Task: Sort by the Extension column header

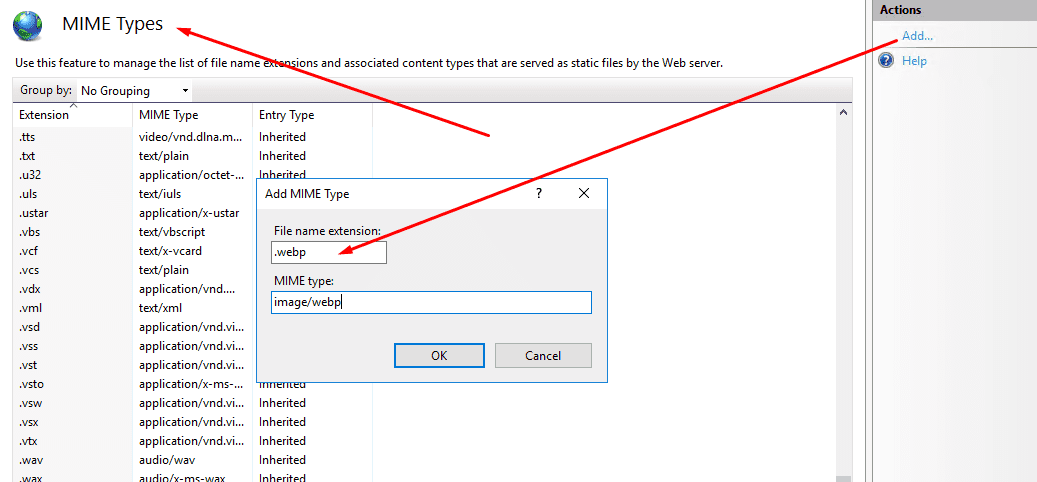Action: pyautogui.click(x=73, y=114)
